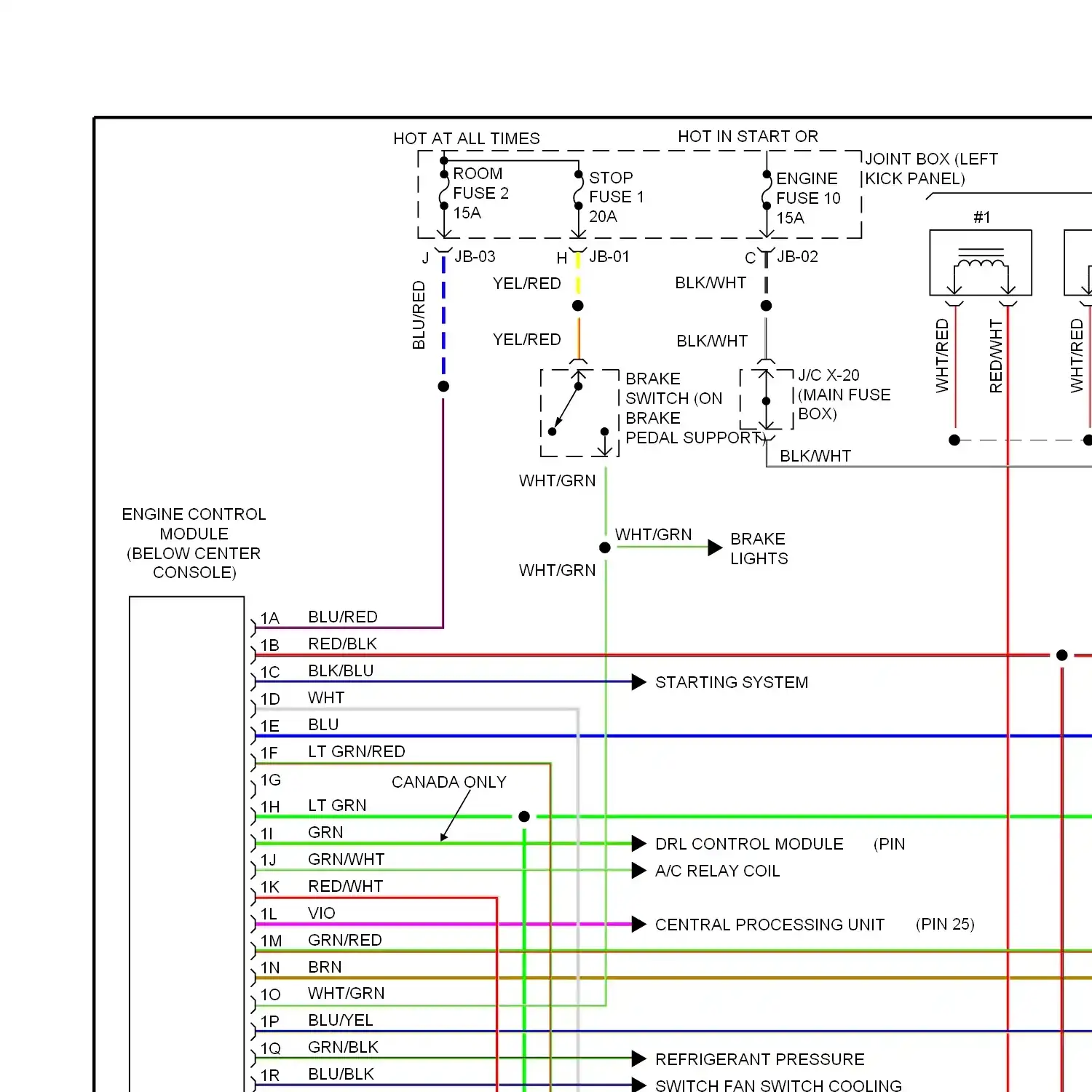Image resolution: width=1092 pixels, height=1092 pixels.
Task: Click the 'HOT IN START OR' label
Action: [x=748, y=136]
